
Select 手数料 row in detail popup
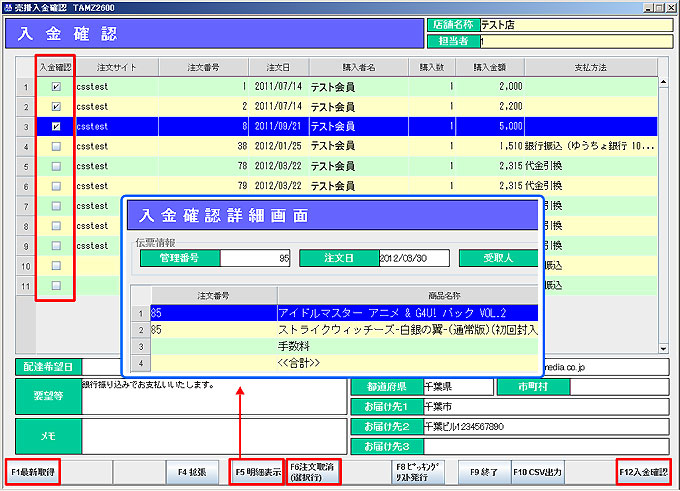pos(344,346)
